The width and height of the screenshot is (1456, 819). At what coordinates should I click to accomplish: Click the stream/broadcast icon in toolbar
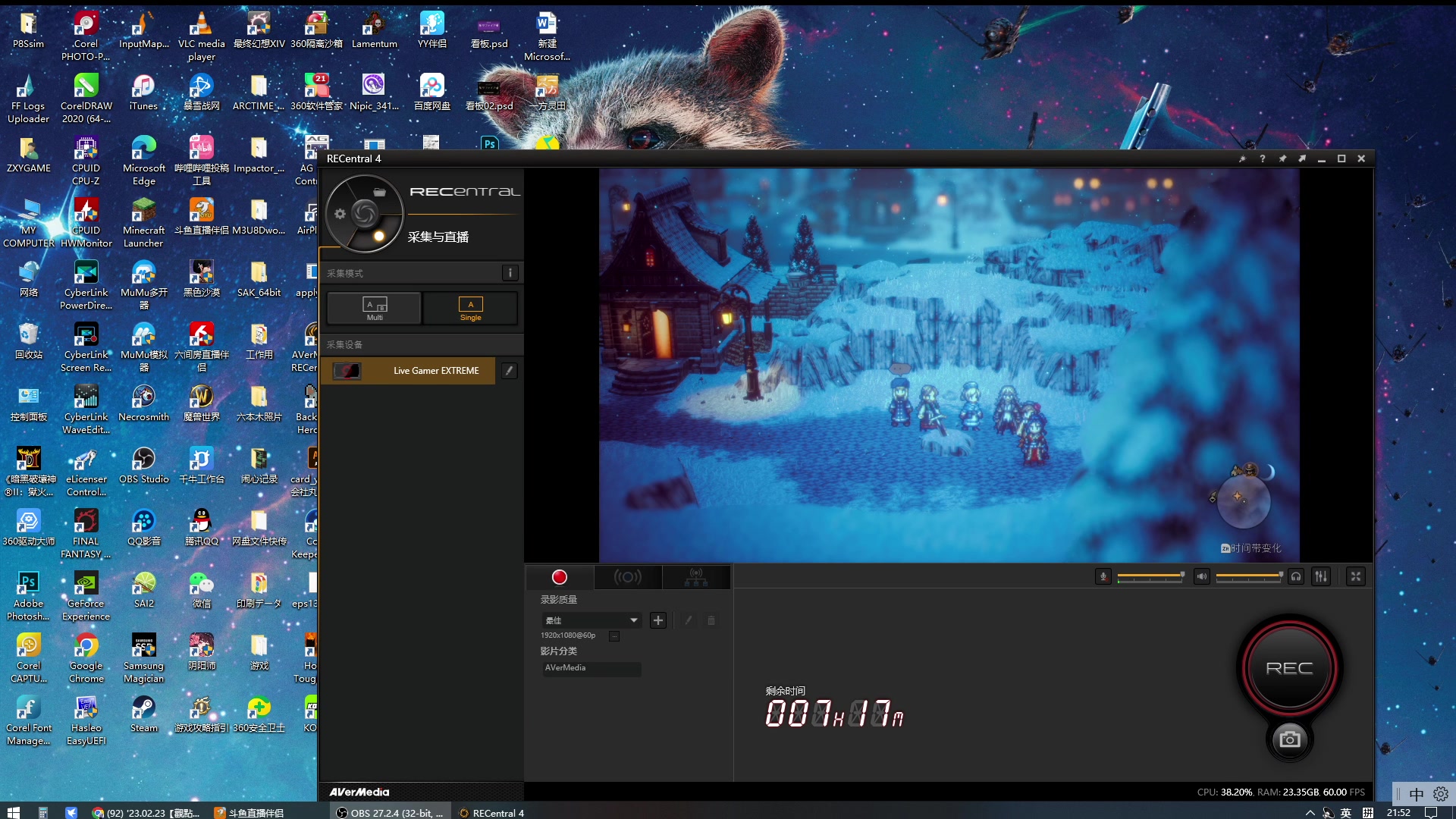click(x=628, y=576)
